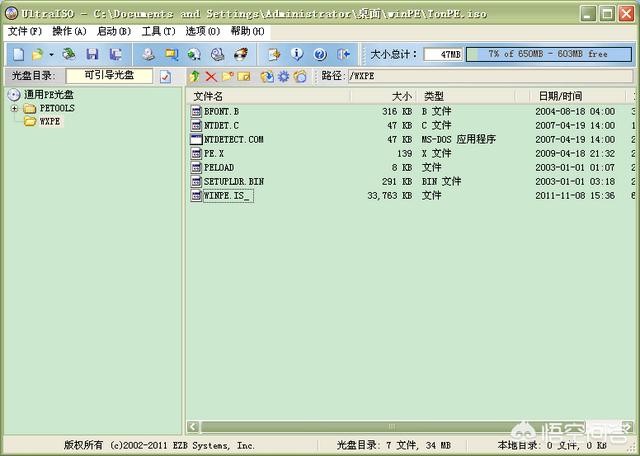The image size is (640, 456).
Task: Click the Rename folder icon
Action: click(244, 76)
